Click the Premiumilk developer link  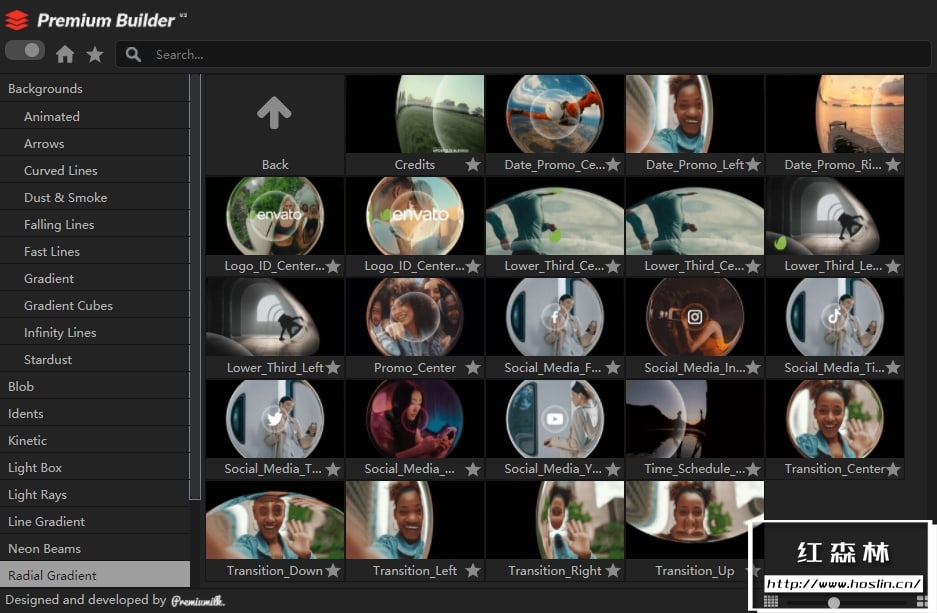click(197, 601)
